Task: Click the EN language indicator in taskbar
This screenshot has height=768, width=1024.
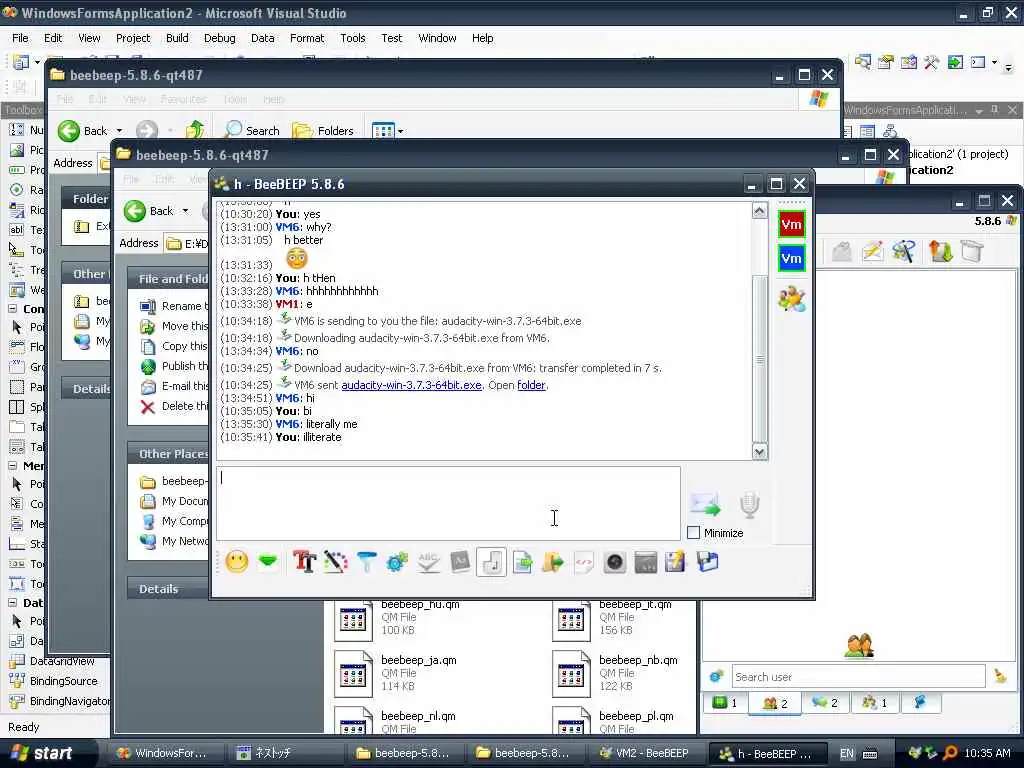Action: coord(846,753)
